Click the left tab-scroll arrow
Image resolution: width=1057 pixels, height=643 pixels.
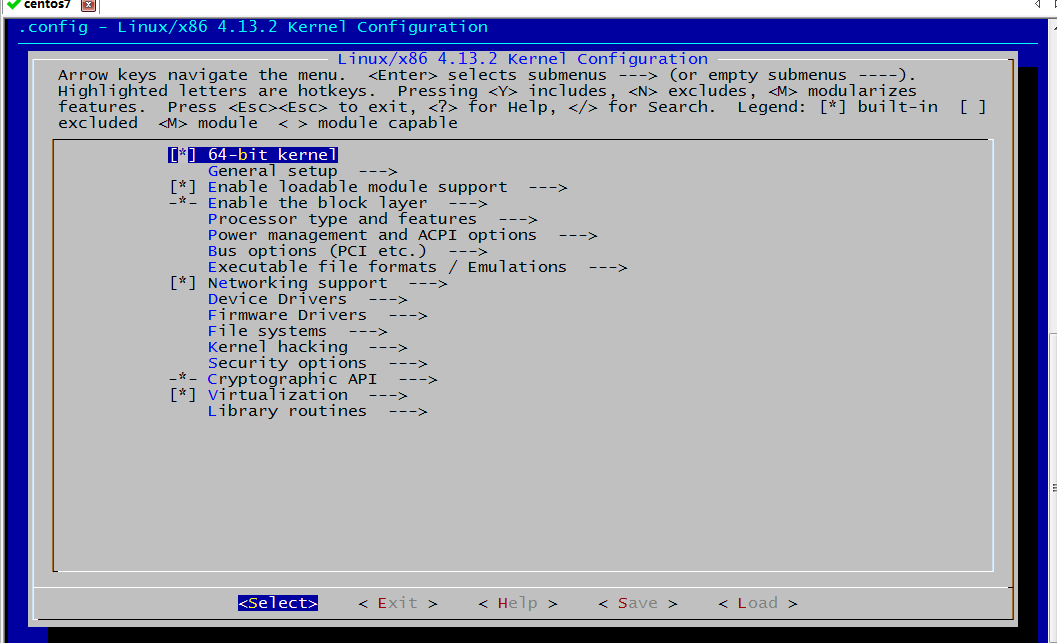pyautogui.click(x=1037, y=4)
